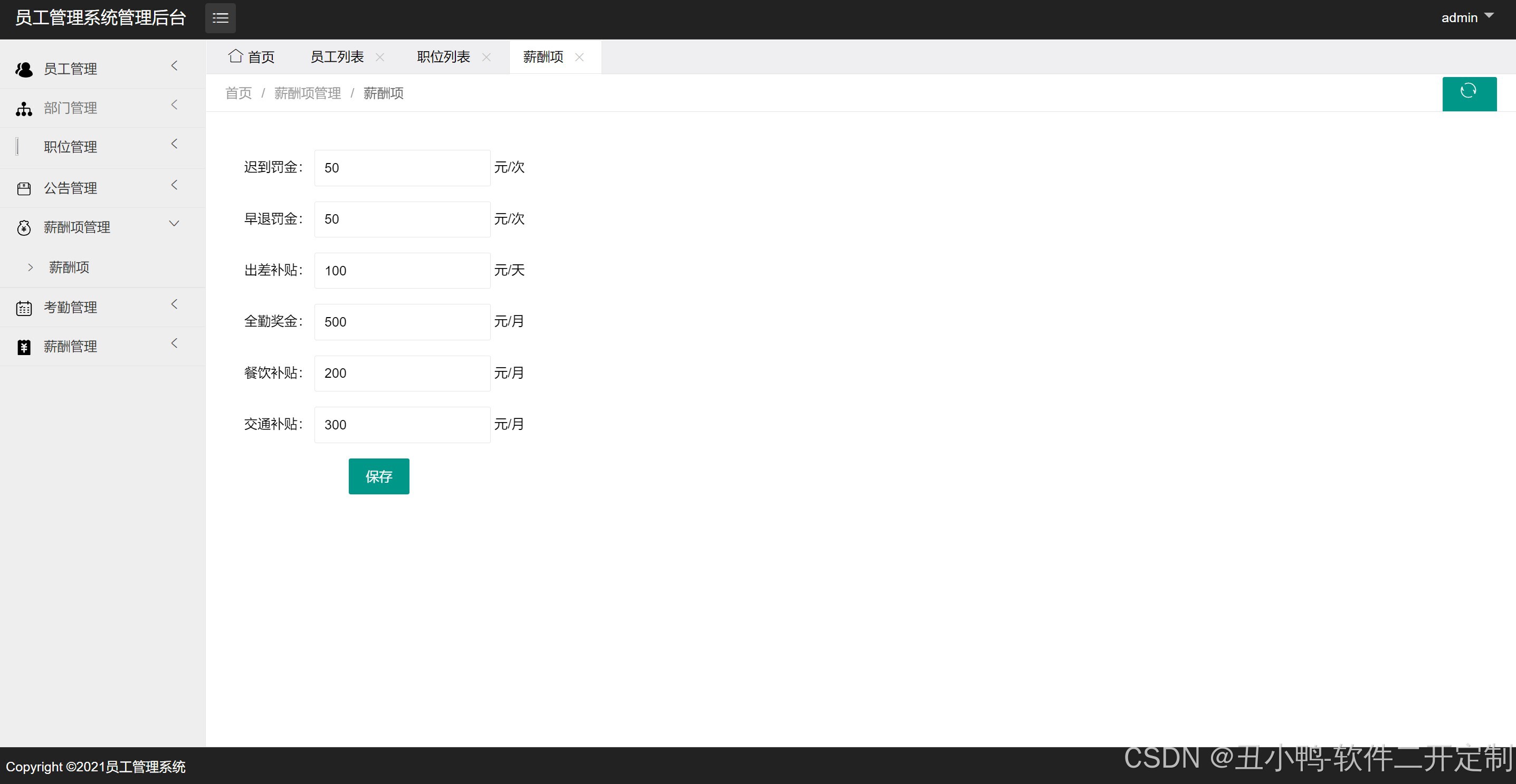Switch to the 首页 tab
This screenshot has height=784, width=1516.
tap(252, 57)
